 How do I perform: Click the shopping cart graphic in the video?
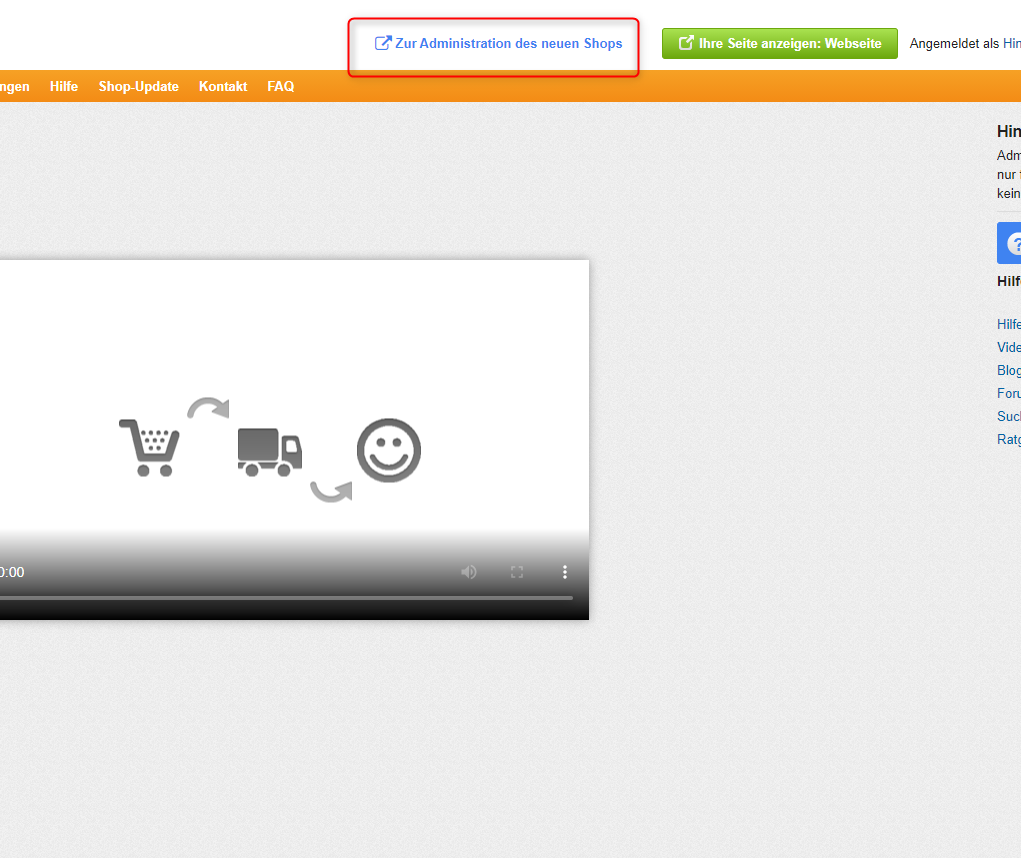coord(150,443)
